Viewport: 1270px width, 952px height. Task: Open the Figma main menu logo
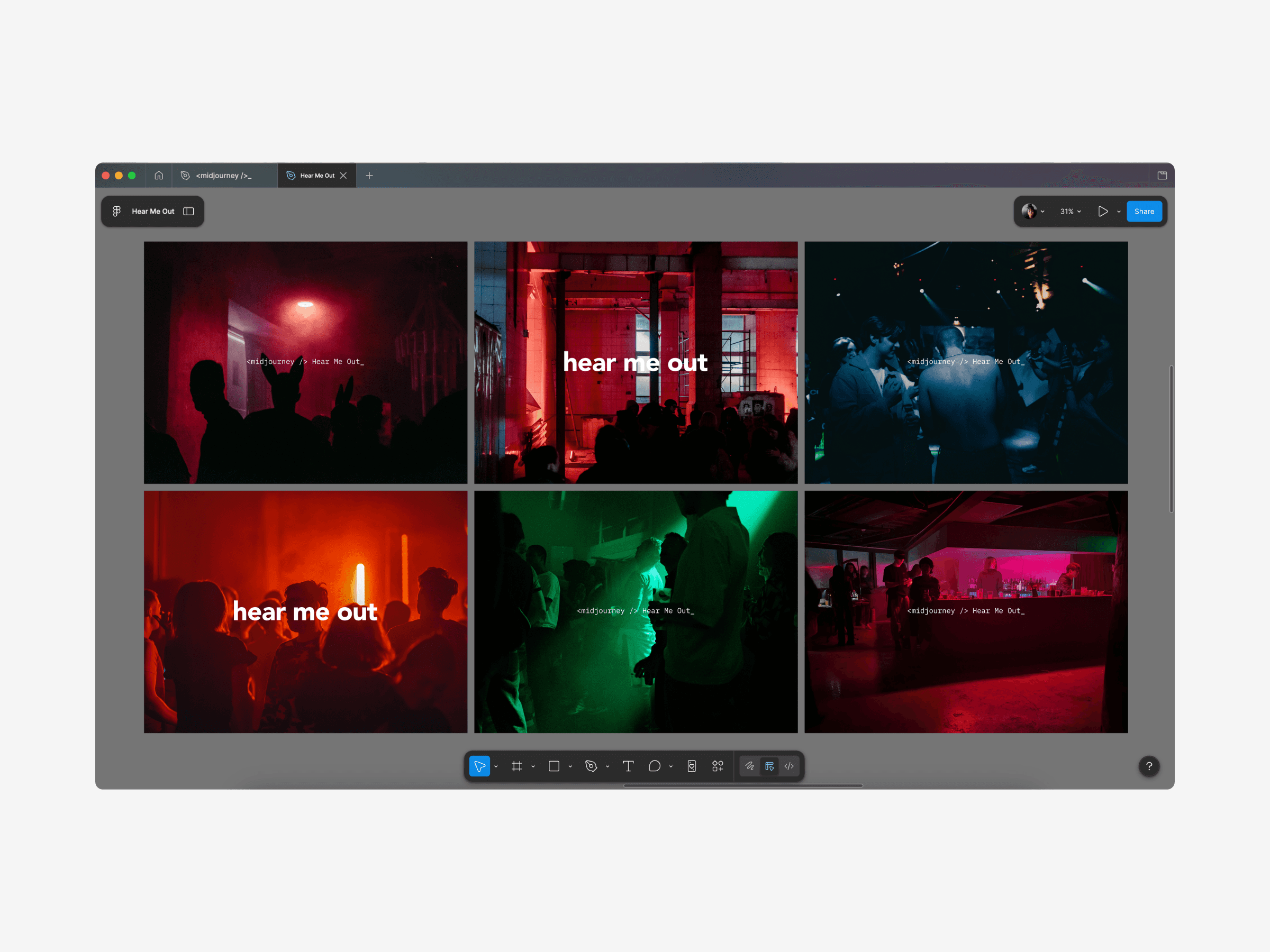tap(116, 211)
